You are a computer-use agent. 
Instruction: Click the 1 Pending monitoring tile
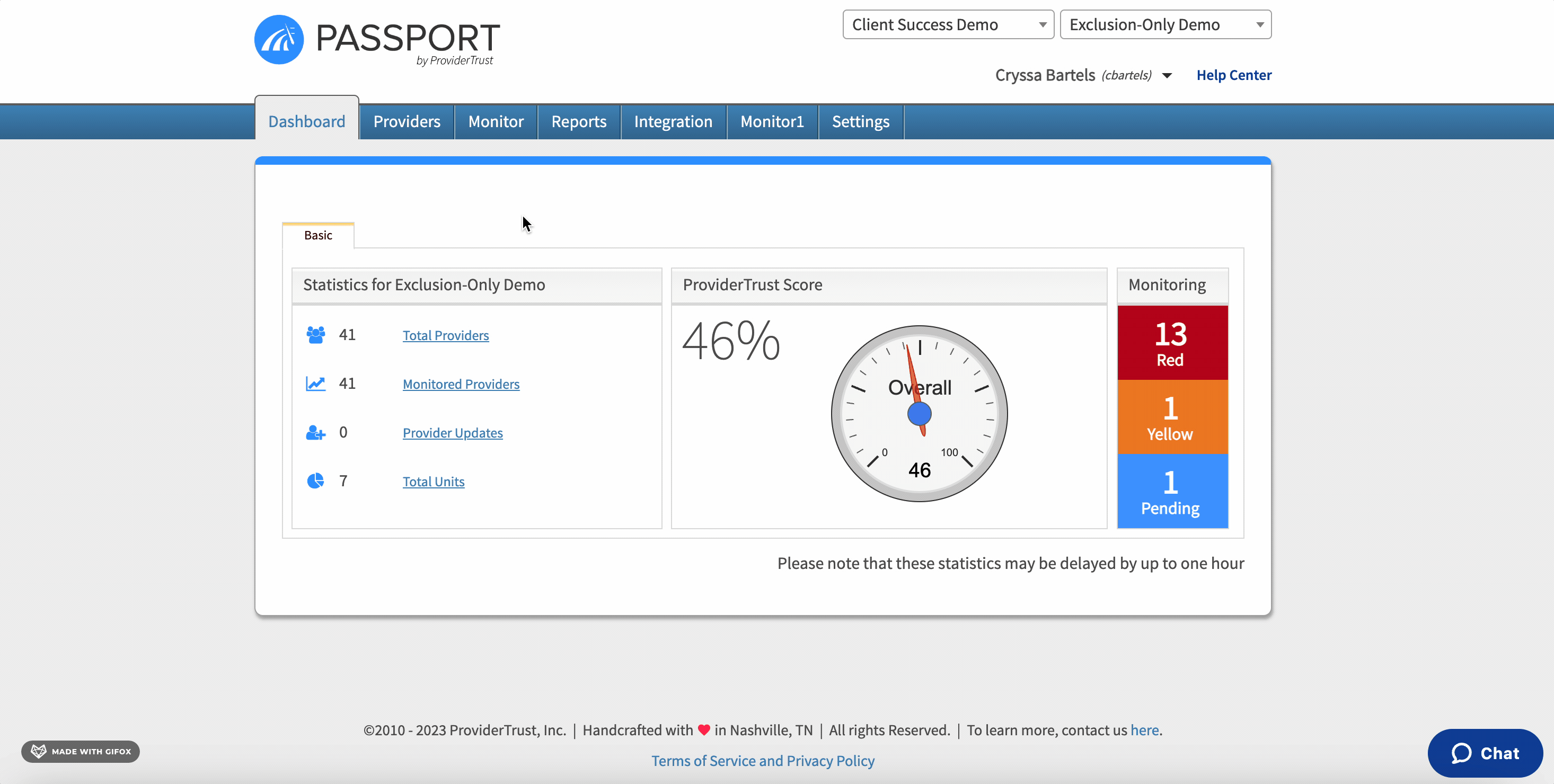1172,491
